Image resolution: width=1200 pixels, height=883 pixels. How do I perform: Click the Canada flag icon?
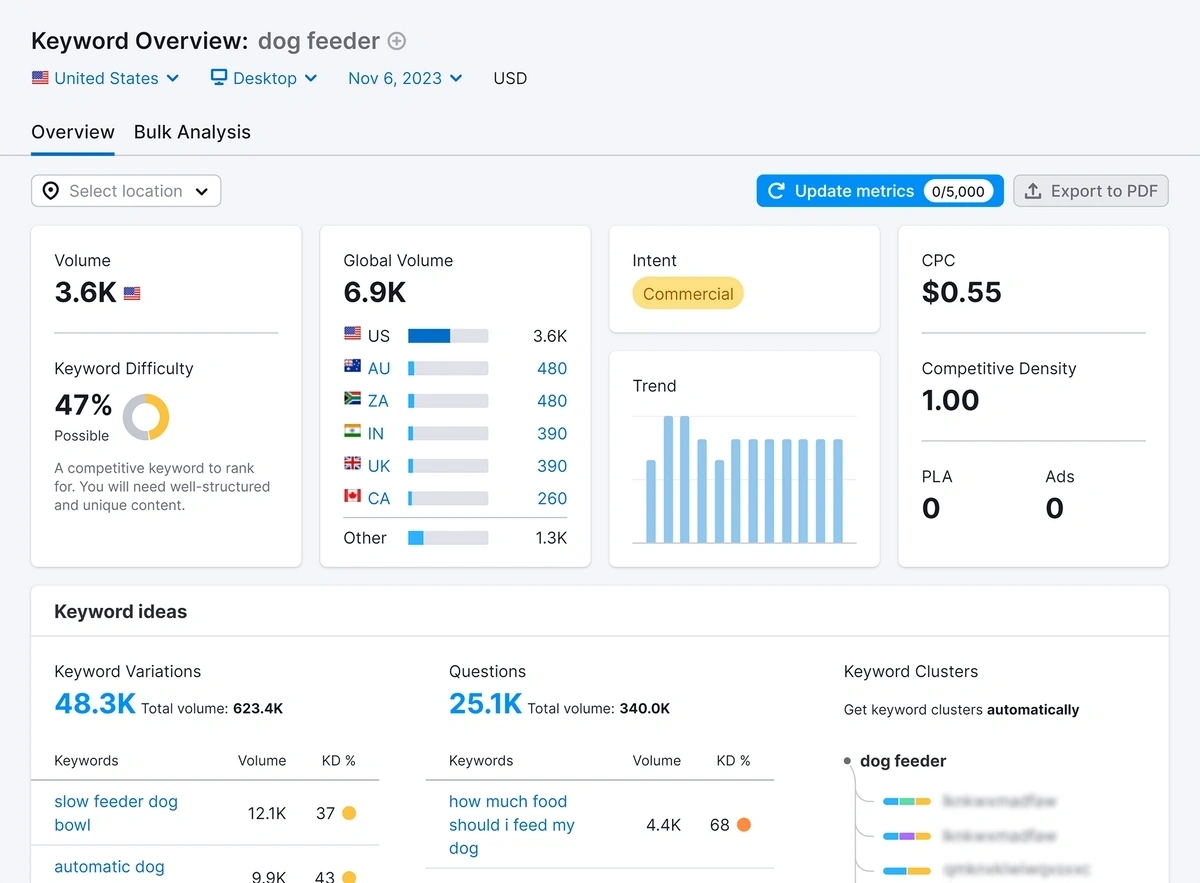pos(352,497)
